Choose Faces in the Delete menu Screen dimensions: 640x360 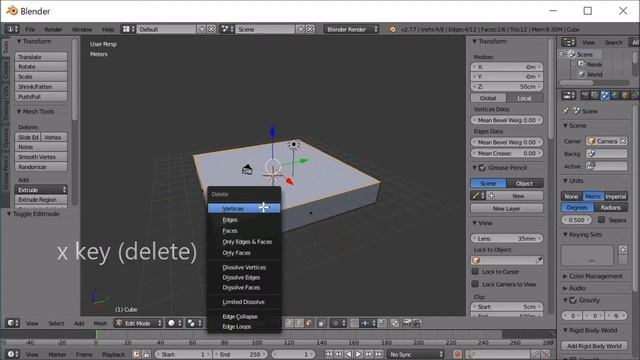coord(244,231)
